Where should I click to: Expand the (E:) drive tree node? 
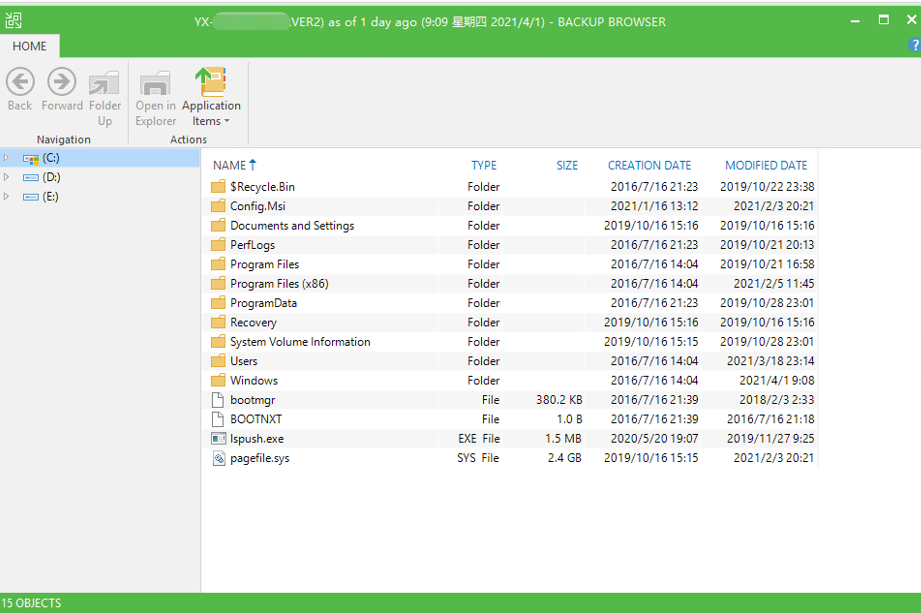(7, 197)
